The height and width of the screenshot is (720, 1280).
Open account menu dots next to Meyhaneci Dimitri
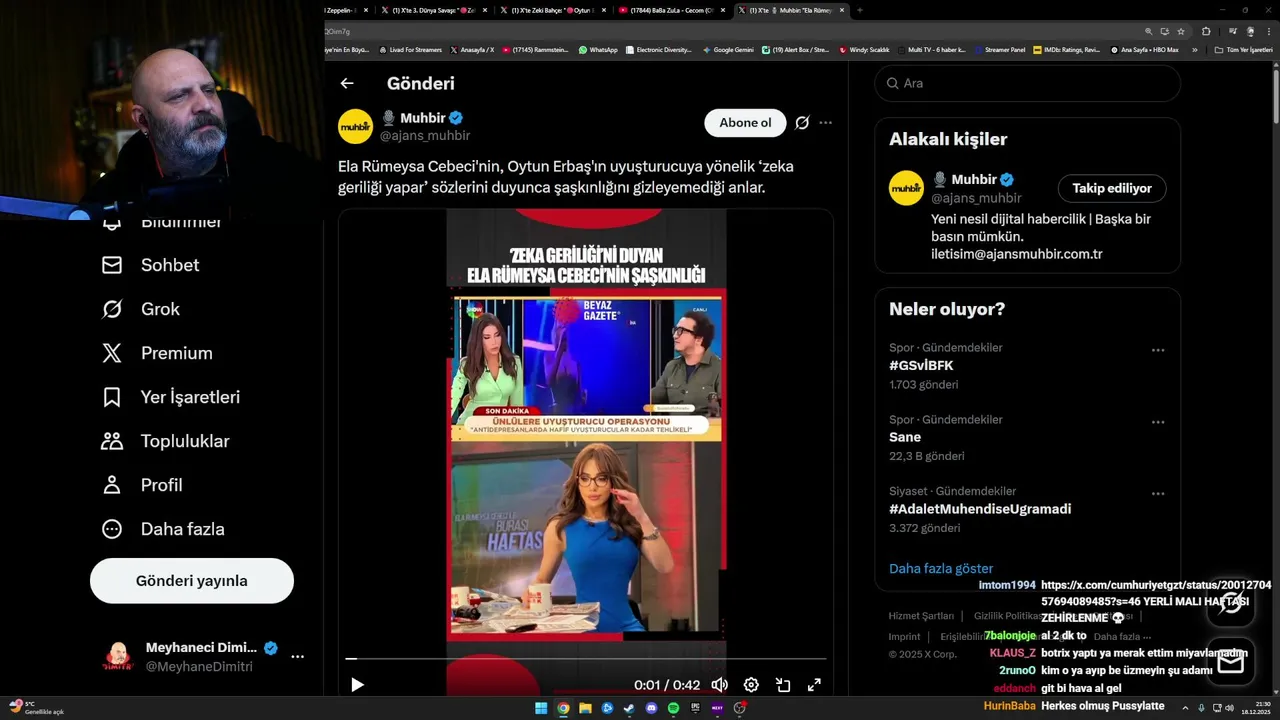[297, 657]
